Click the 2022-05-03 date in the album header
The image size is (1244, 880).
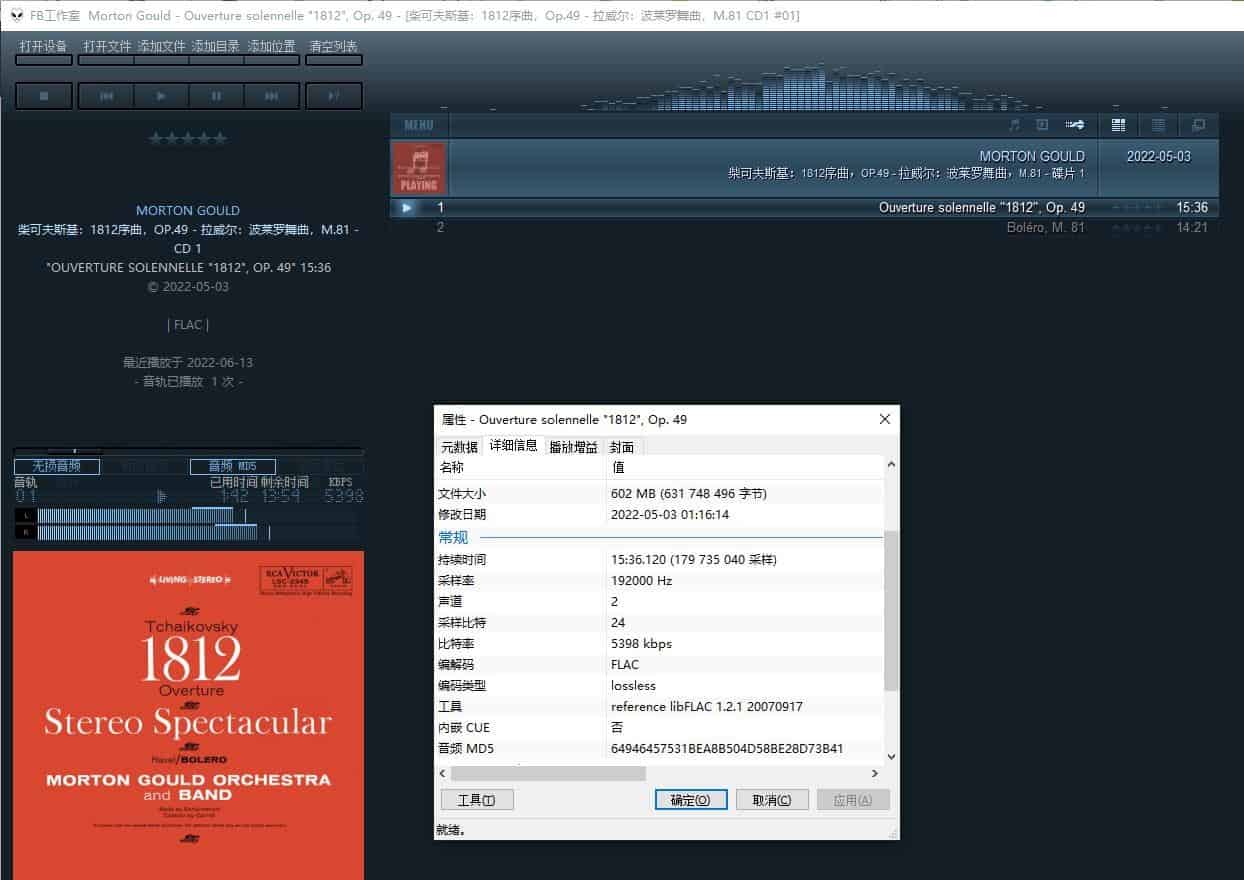(x=1158, y=156)
